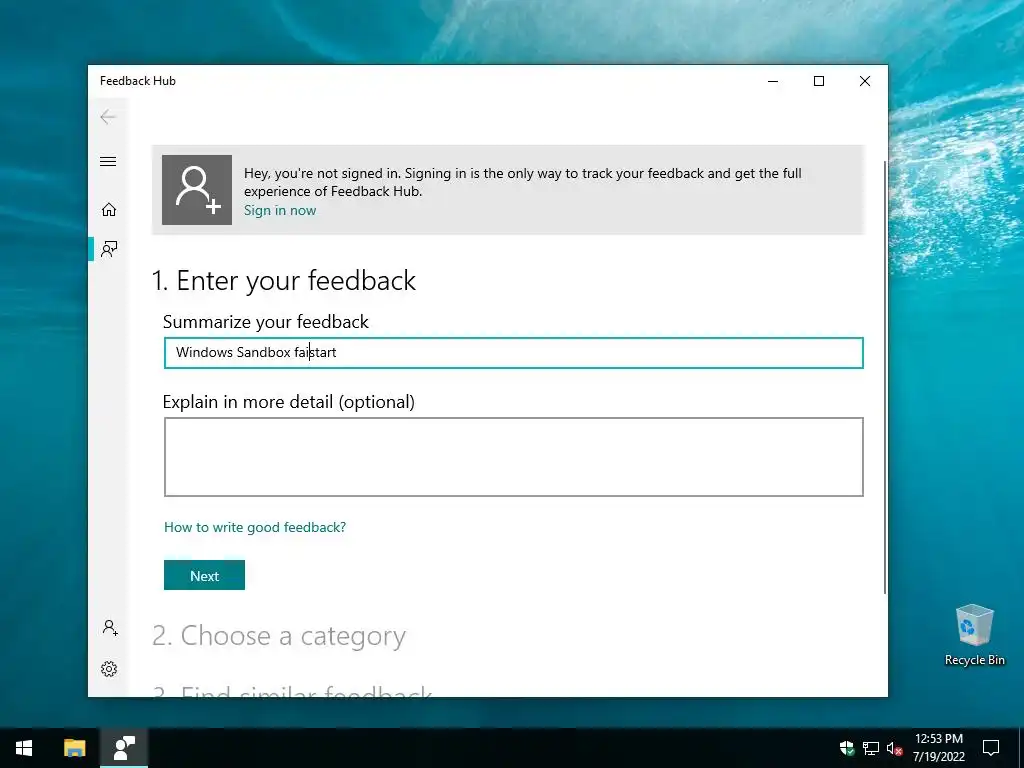Open the Feedback section in sidebar
The image size is (1024, 768).
tap(108, 249)
